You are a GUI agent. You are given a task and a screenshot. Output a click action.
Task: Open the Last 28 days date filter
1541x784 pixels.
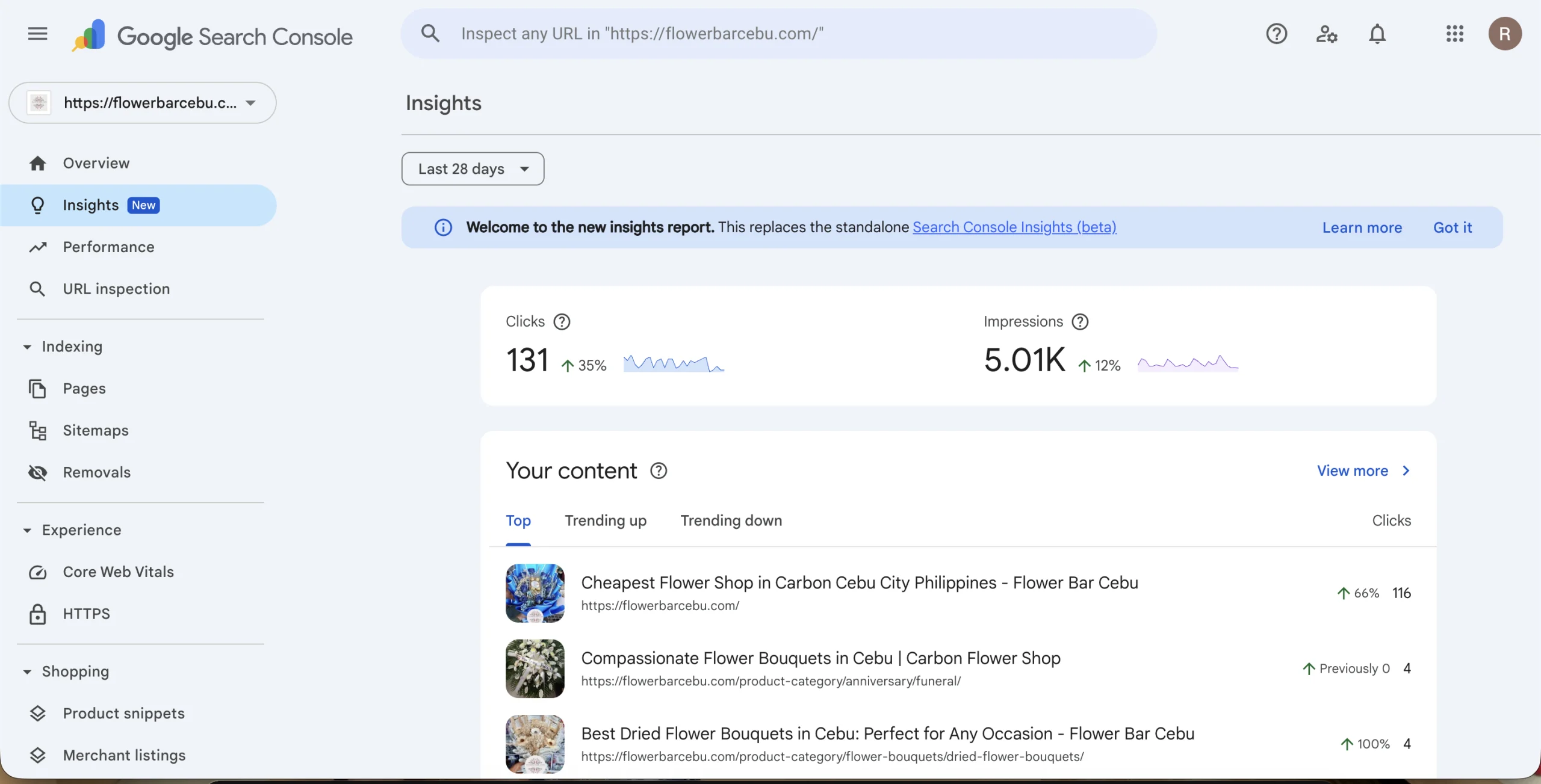point(473,169)
